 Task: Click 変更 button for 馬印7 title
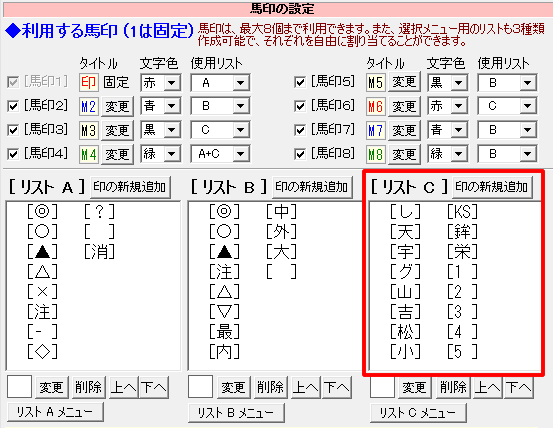(404, 130)
